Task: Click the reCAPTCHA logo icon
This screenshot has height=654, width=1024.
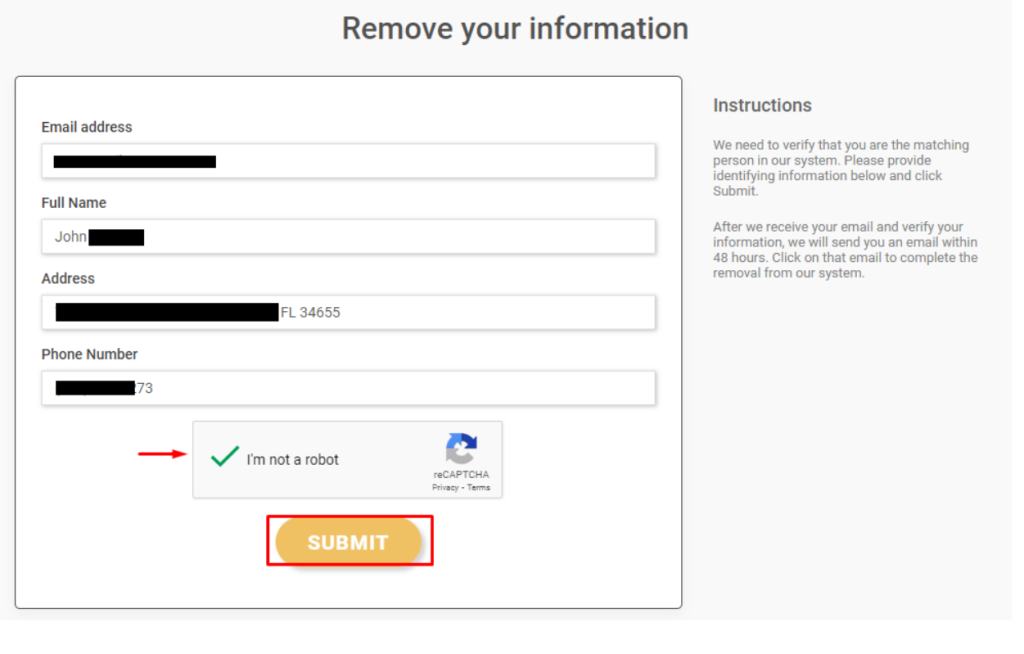Action: 461,449
